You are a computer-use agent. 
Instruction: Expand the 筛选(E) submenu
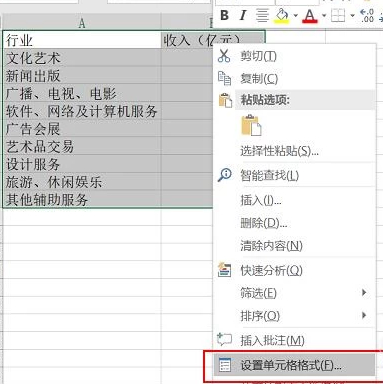(294, 293)
